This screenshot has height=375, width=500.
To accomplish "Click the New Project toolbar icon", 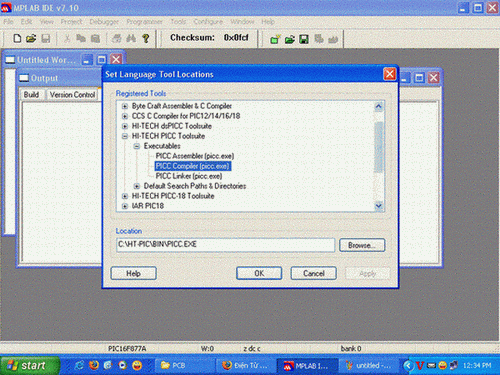I will click(x=275, y=39).
